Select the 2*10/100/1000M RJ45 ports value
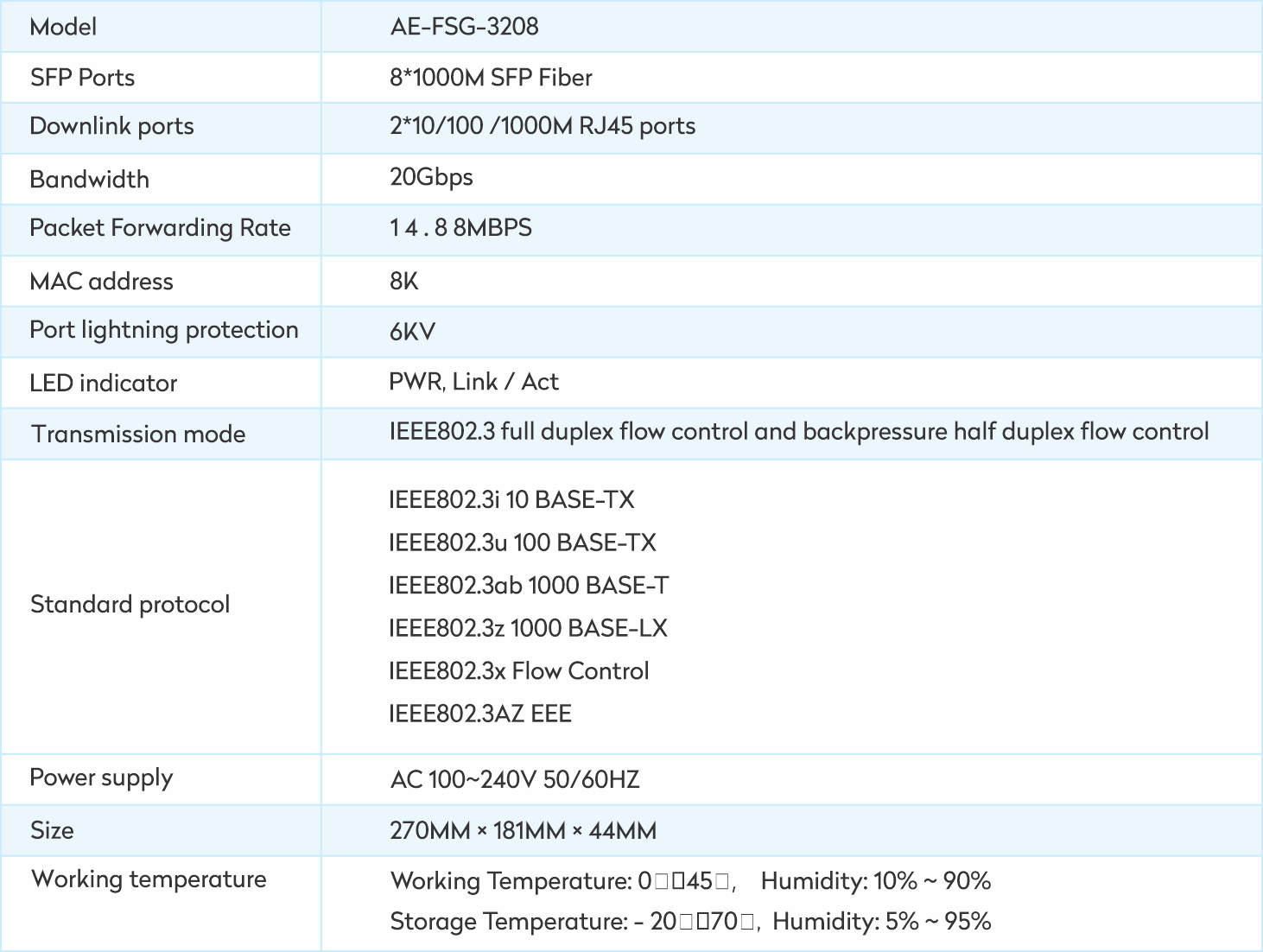The image size is (1263, 952). pos(543,126)
